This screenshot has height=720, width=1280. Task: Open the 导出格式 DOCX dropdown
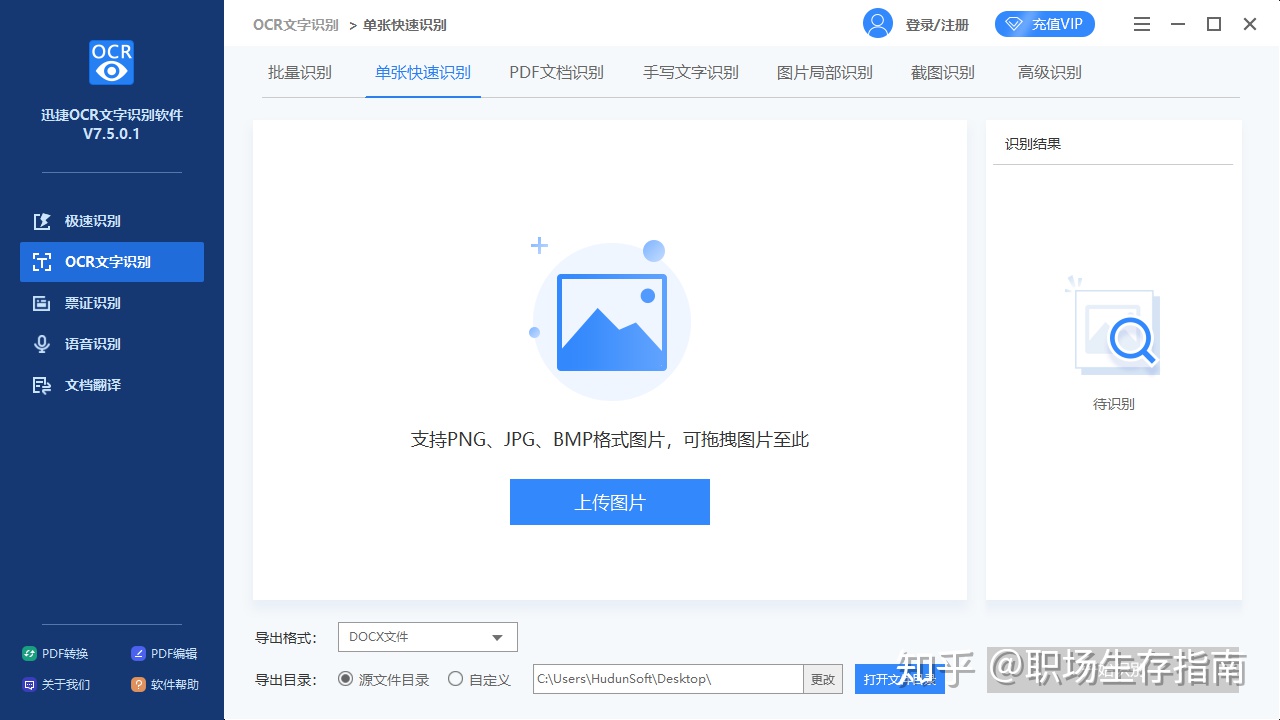click(427, 637)
